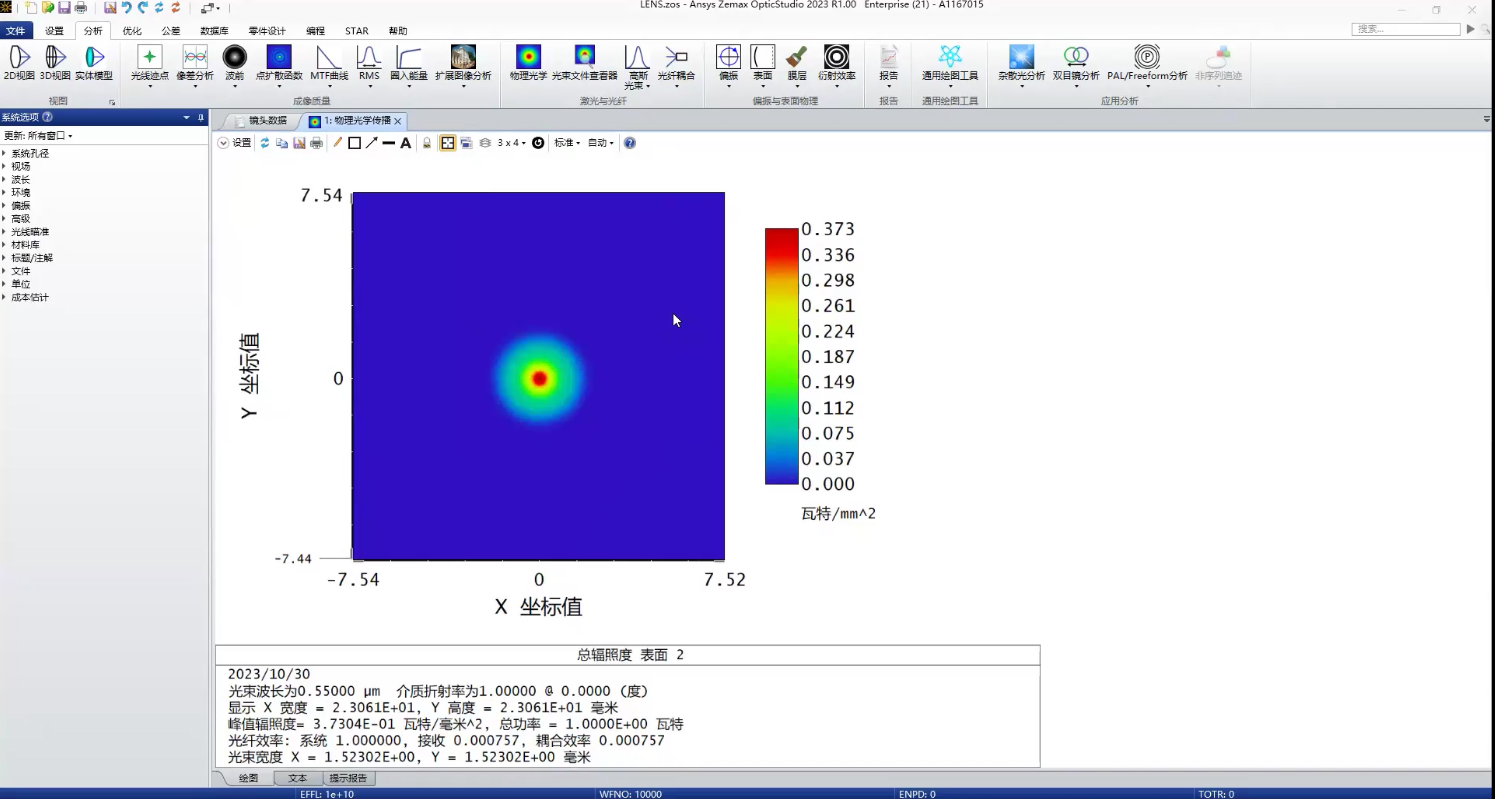Open the 3 x 4 grid dropdown
This screenshot has height=799, width=1495.
coord(514,143)
